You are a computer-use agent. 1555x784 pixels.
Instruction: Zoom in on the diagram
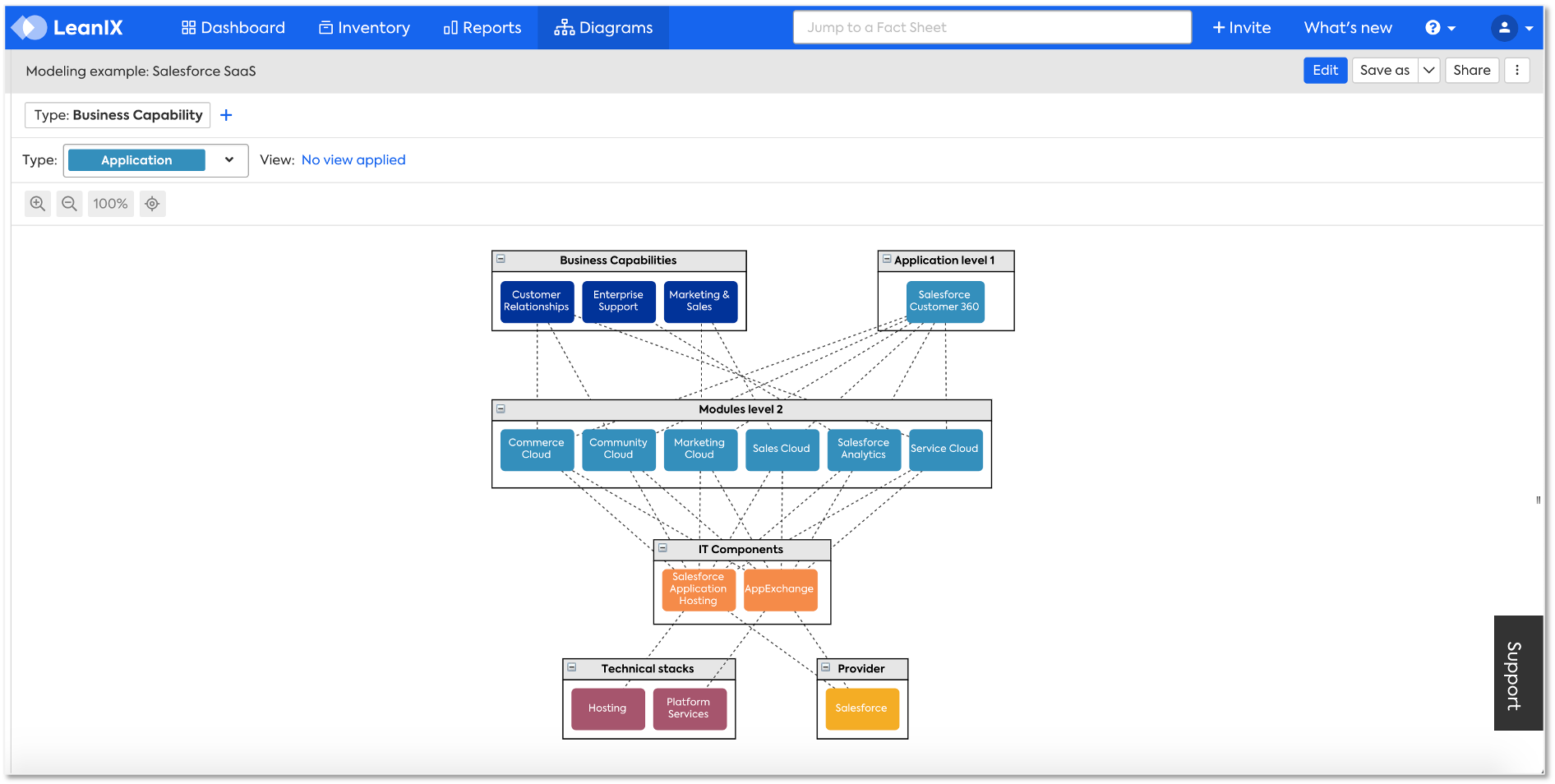(x=38, y=204)
